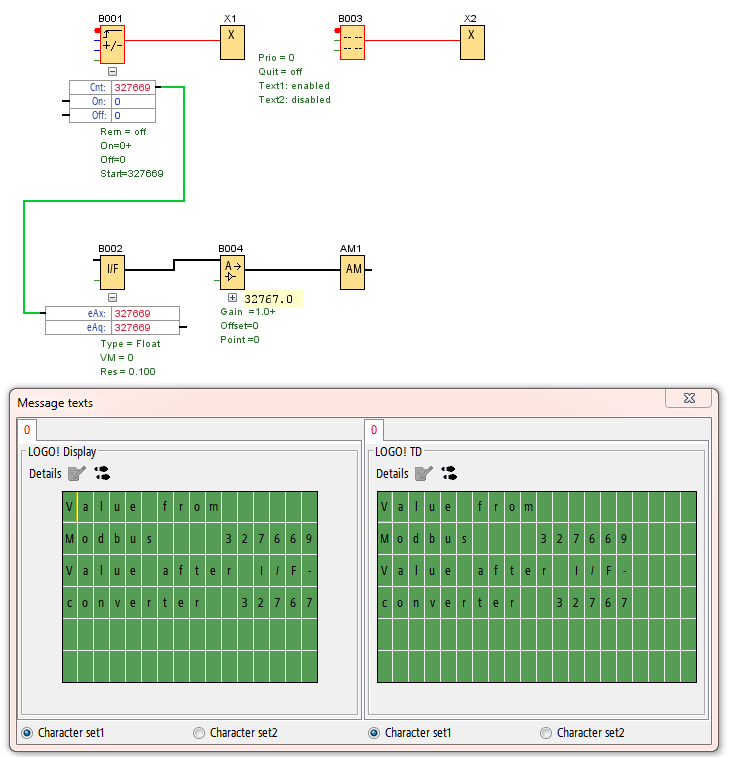Select Character set1 for LOGO! TD

[x=374, y=733]
